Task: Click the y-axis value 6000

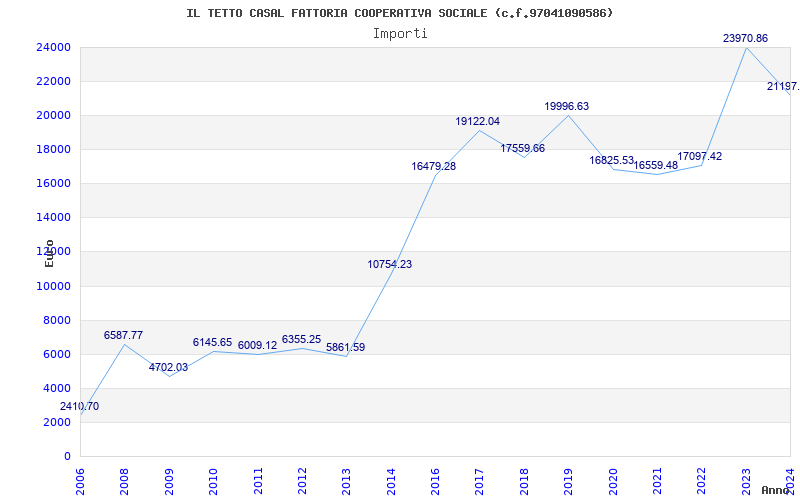Action: tap(56, 355)
